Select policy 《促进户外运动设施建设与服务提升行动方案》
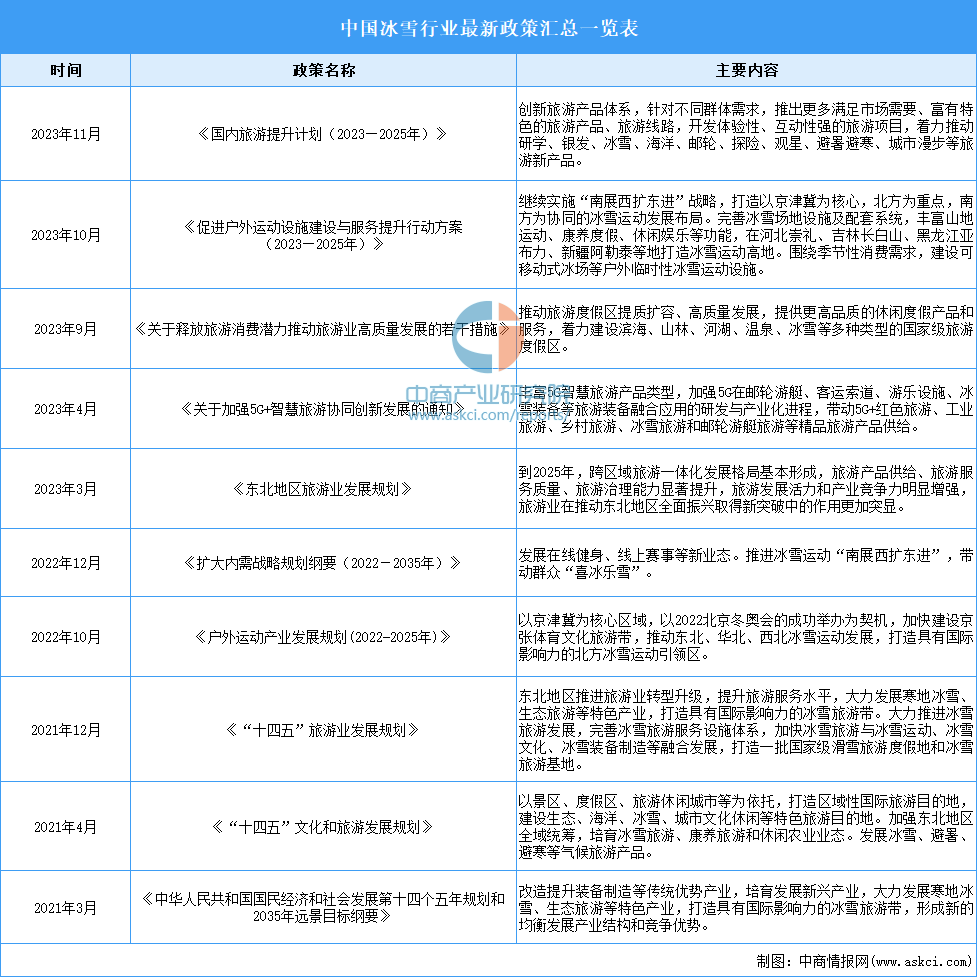Image resolution: width=977 pixels, height=977 pixels. click(x=323, y=236)
